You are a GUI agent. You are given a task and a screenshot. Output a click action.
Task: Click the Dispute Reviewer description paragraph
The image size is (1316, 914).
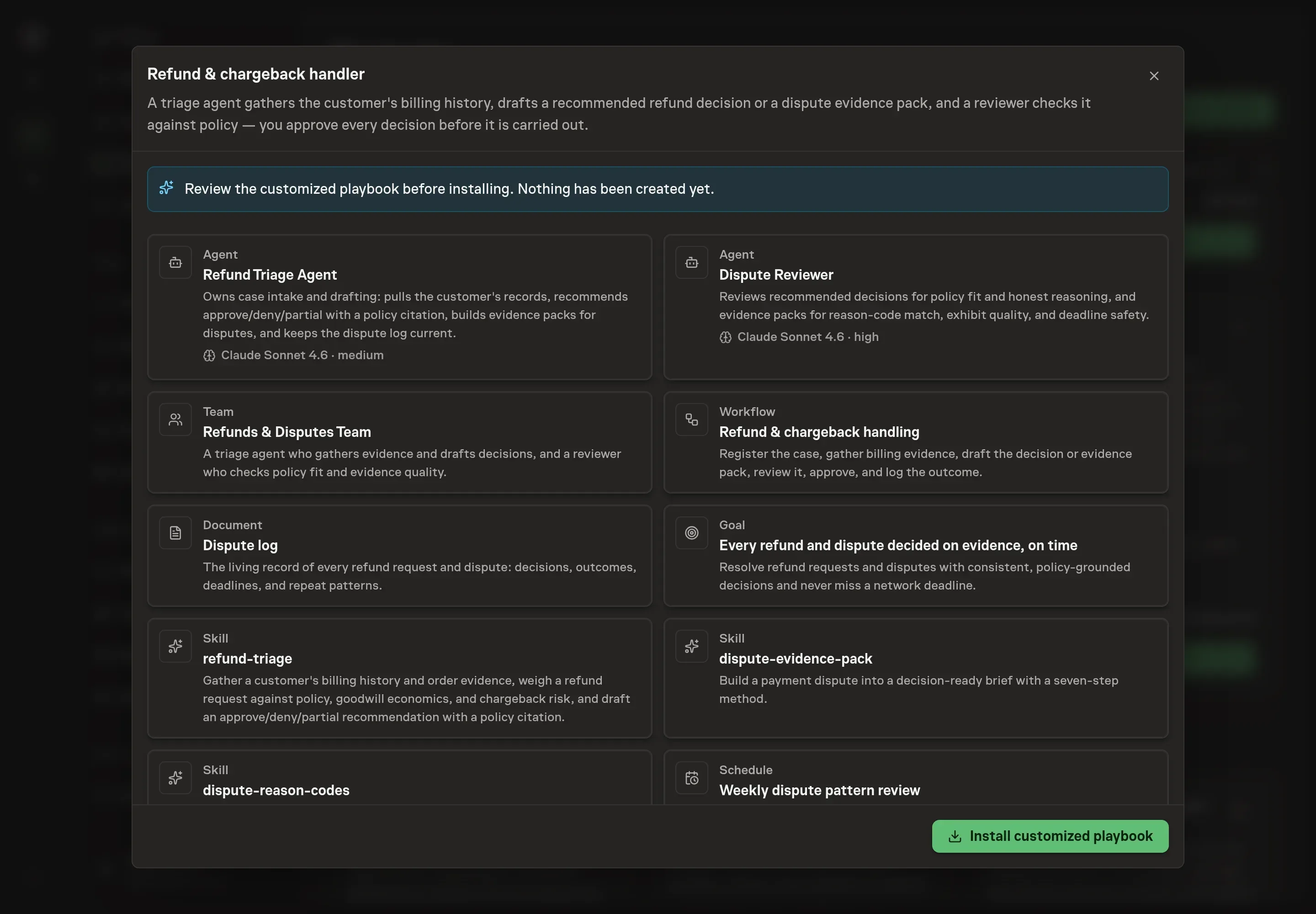(x=934, y=306)
